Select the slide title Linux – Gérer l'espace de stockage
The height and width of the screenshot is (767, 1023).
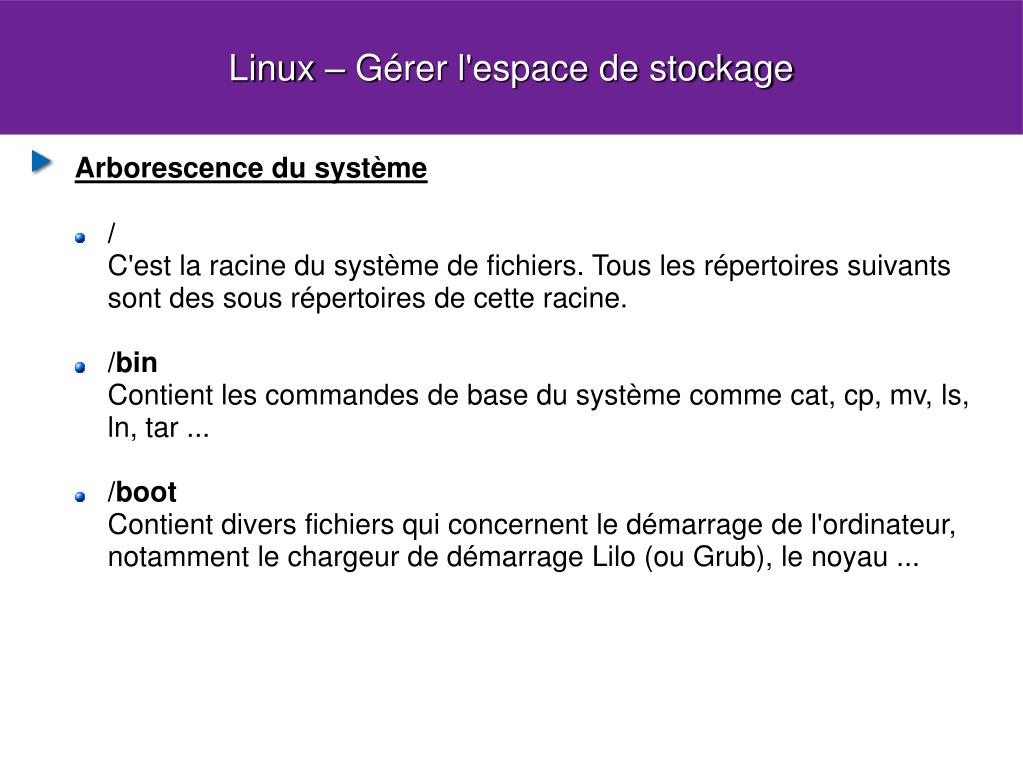click(x=511, y=69)
